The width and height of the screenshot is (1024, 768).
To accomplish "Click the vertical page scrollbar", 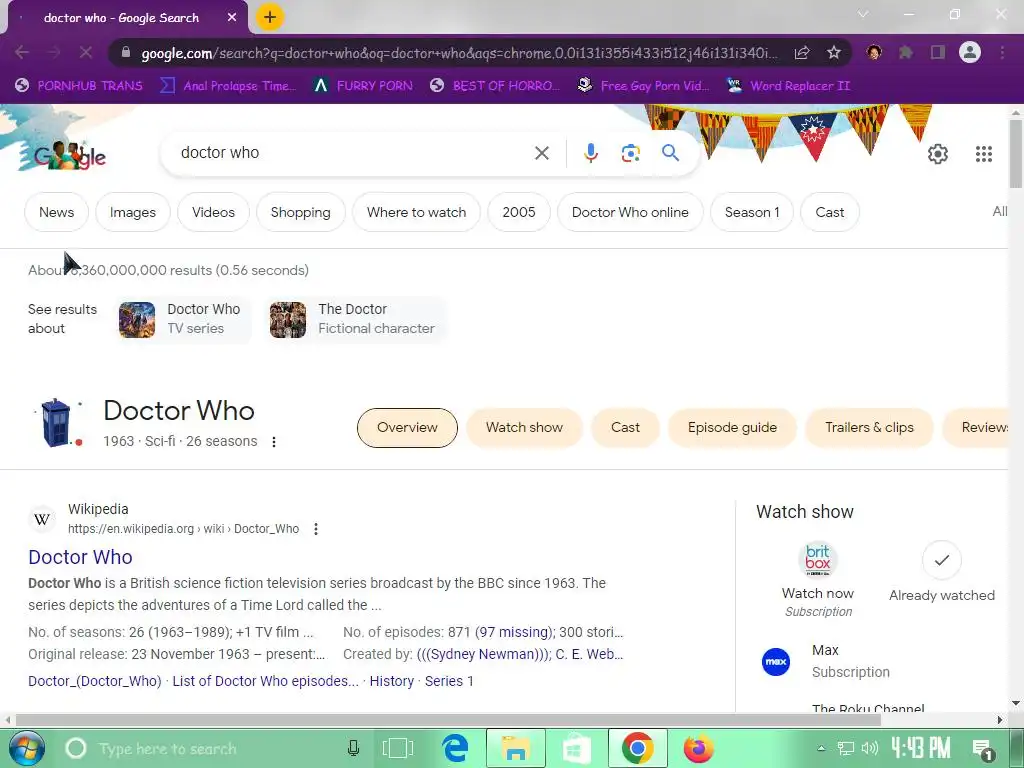I will [x=1016, y=152].
